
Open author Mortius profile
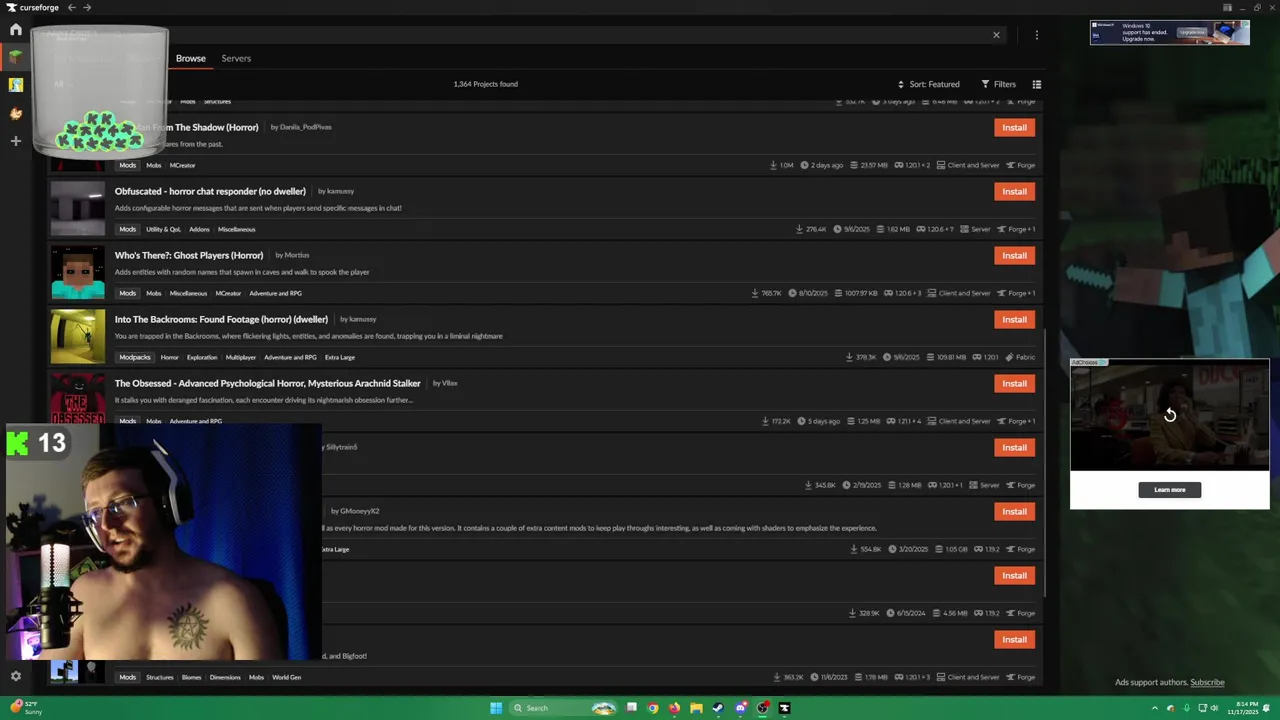[297, 255]
